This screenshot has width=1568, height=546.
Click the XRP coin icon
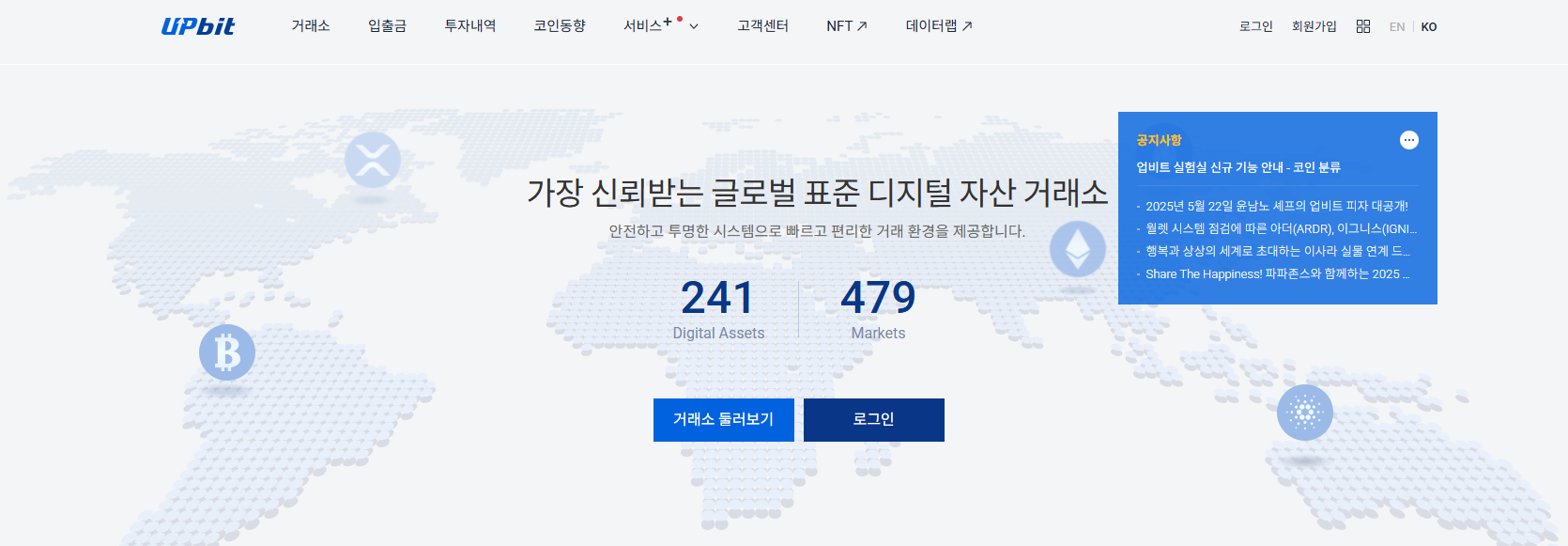coord(373,160)
